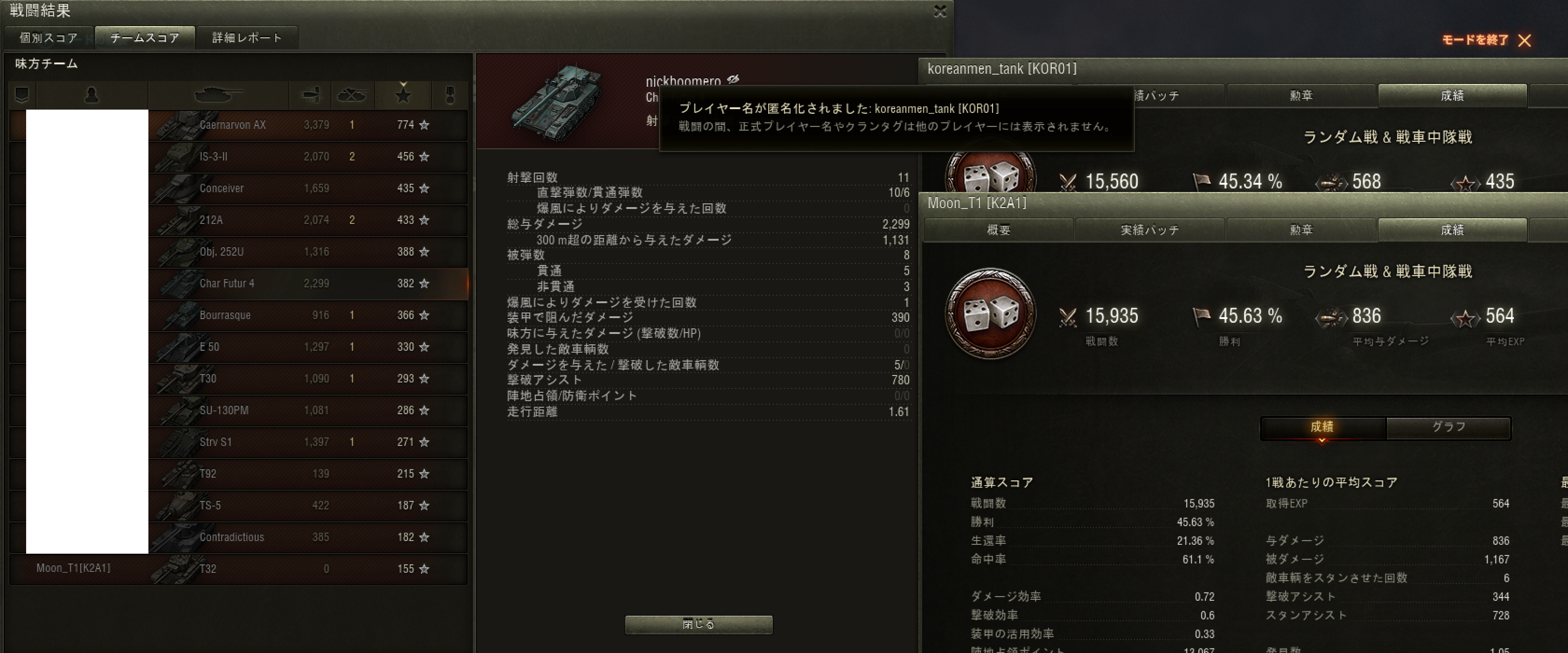Sort team list by vehicle tank icon
This screenshot has height=653, width=1568.
(218, 95)
